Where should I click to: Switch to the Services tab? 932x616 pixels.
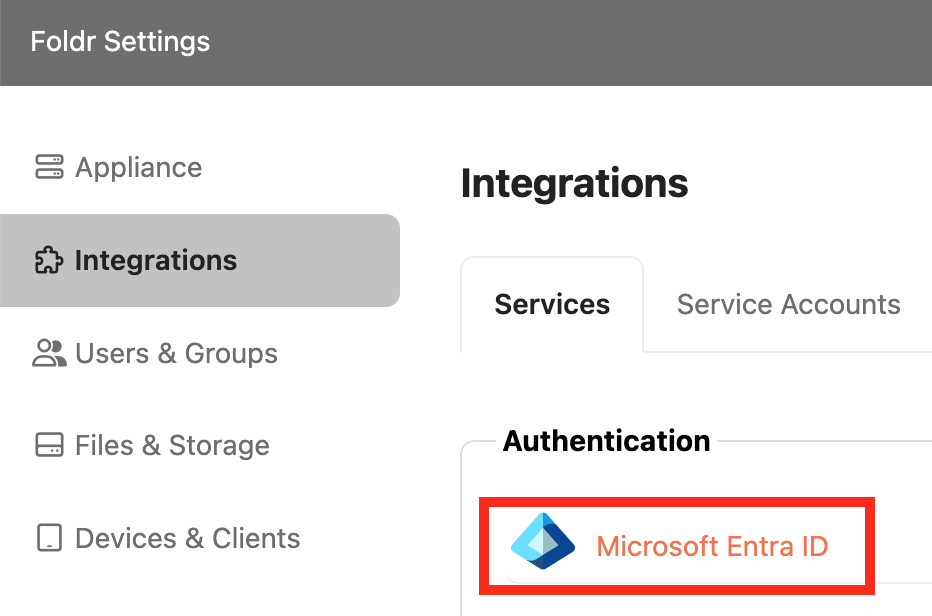click(552, 304)
